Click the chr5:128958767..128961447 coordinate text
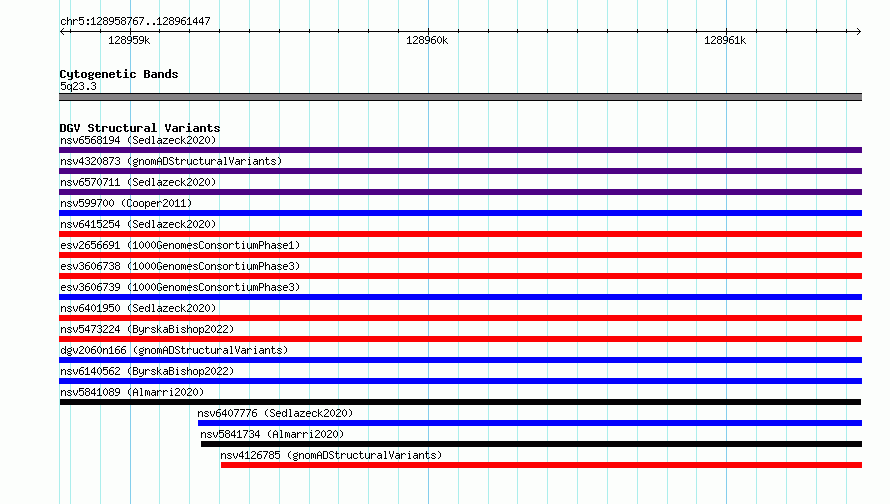The image size is (890, 504). pos(135,21)
